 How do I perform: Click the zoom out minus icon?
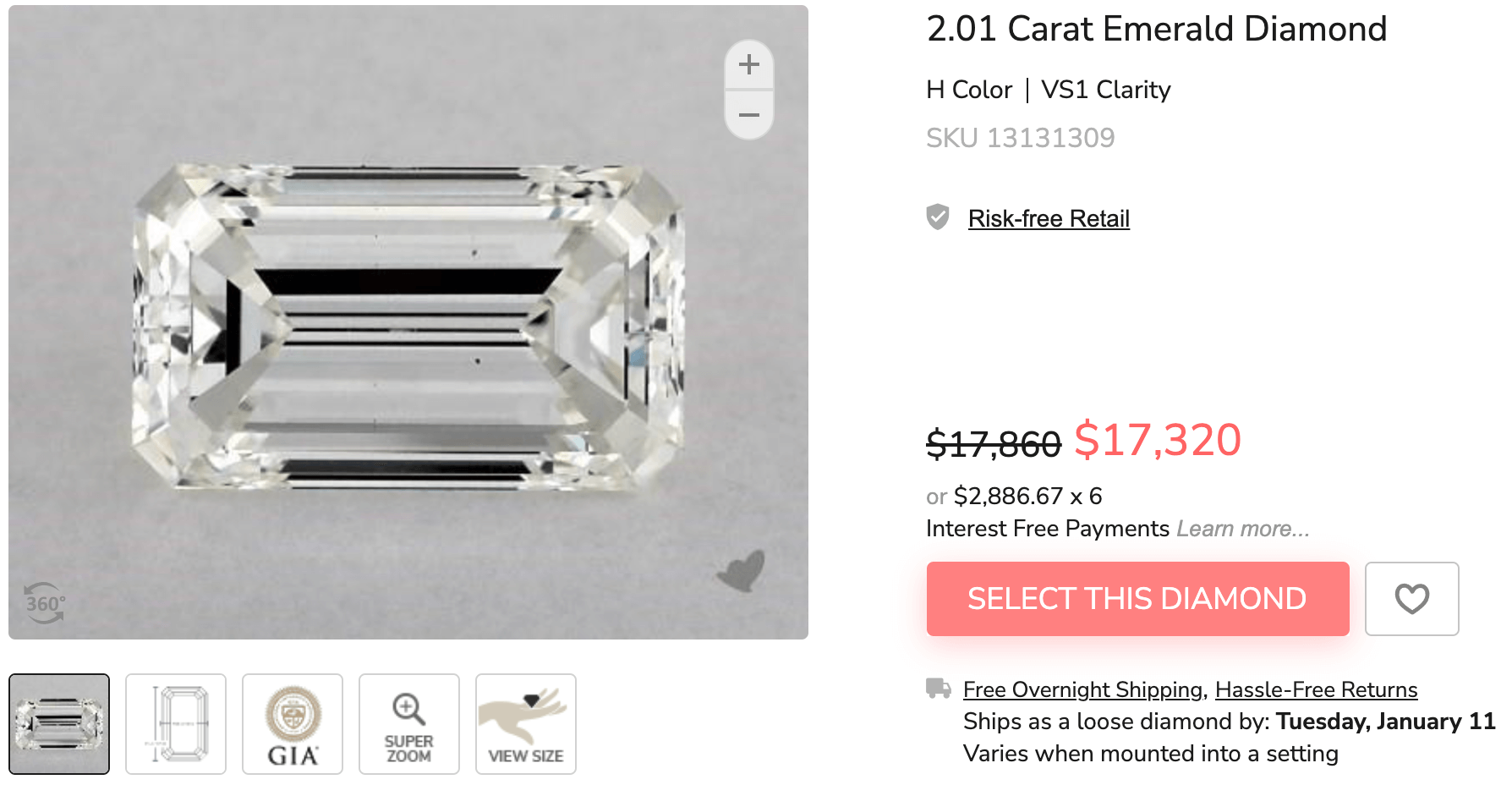(748, 113)
